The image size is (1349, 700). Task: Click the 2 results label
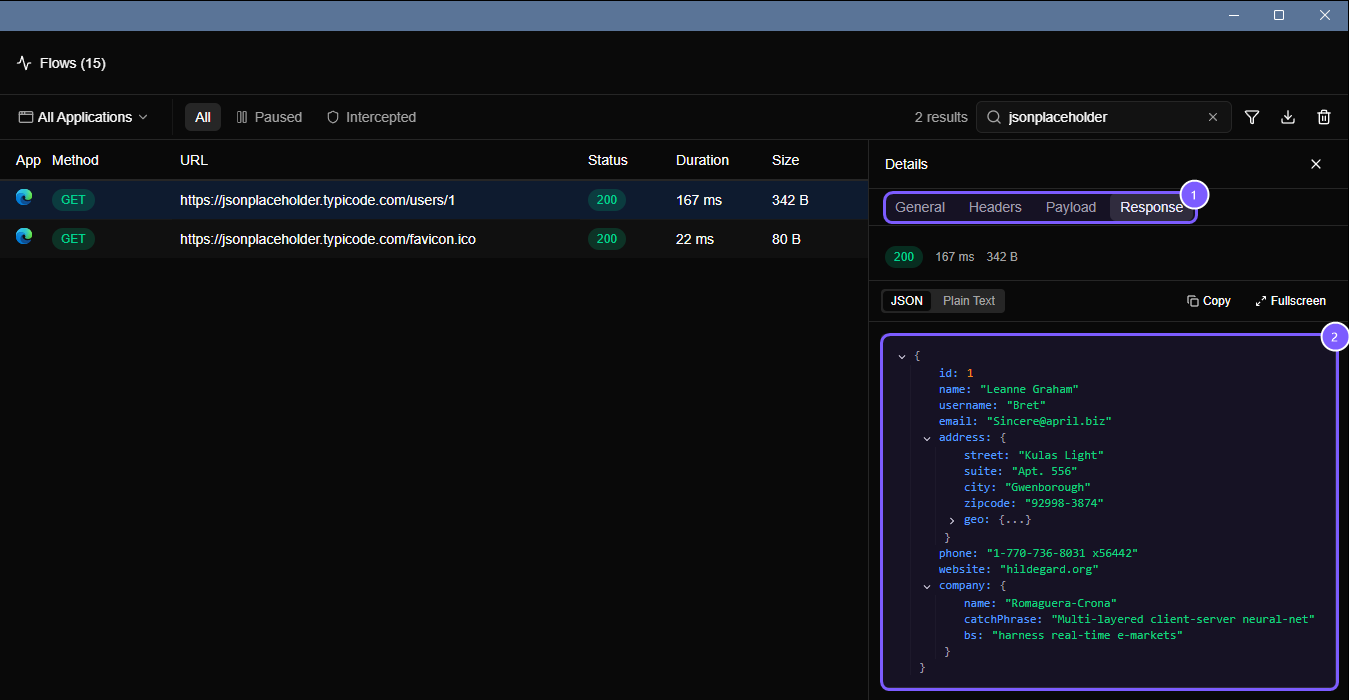[x=941, y=117]
